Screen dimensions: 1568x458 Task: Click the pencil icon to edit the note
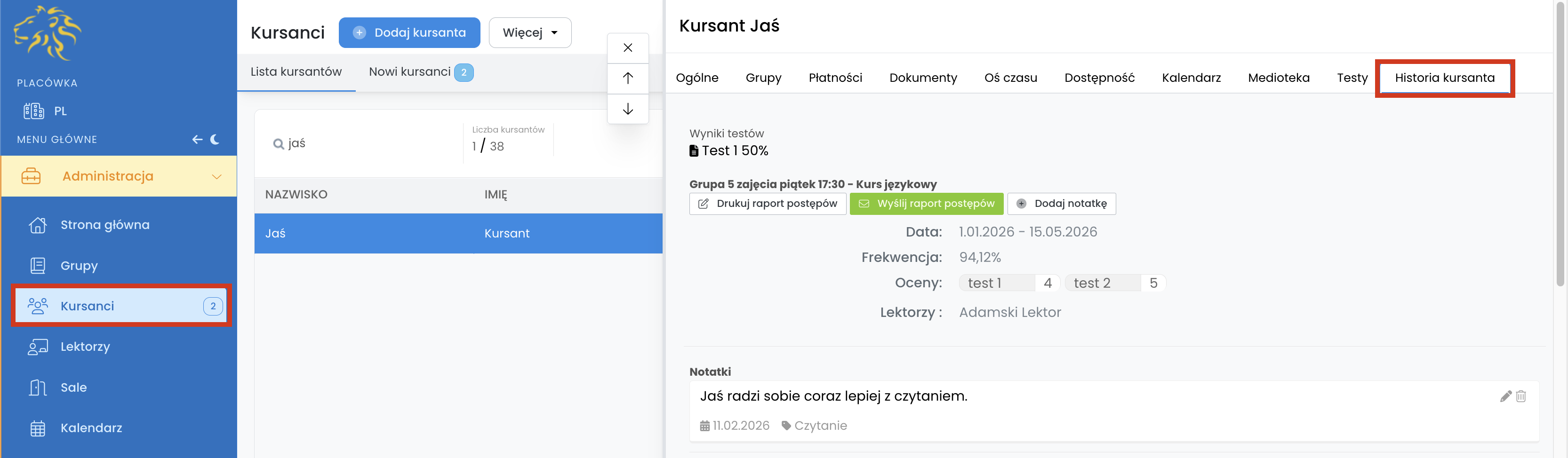click(x=1505, y=396)
